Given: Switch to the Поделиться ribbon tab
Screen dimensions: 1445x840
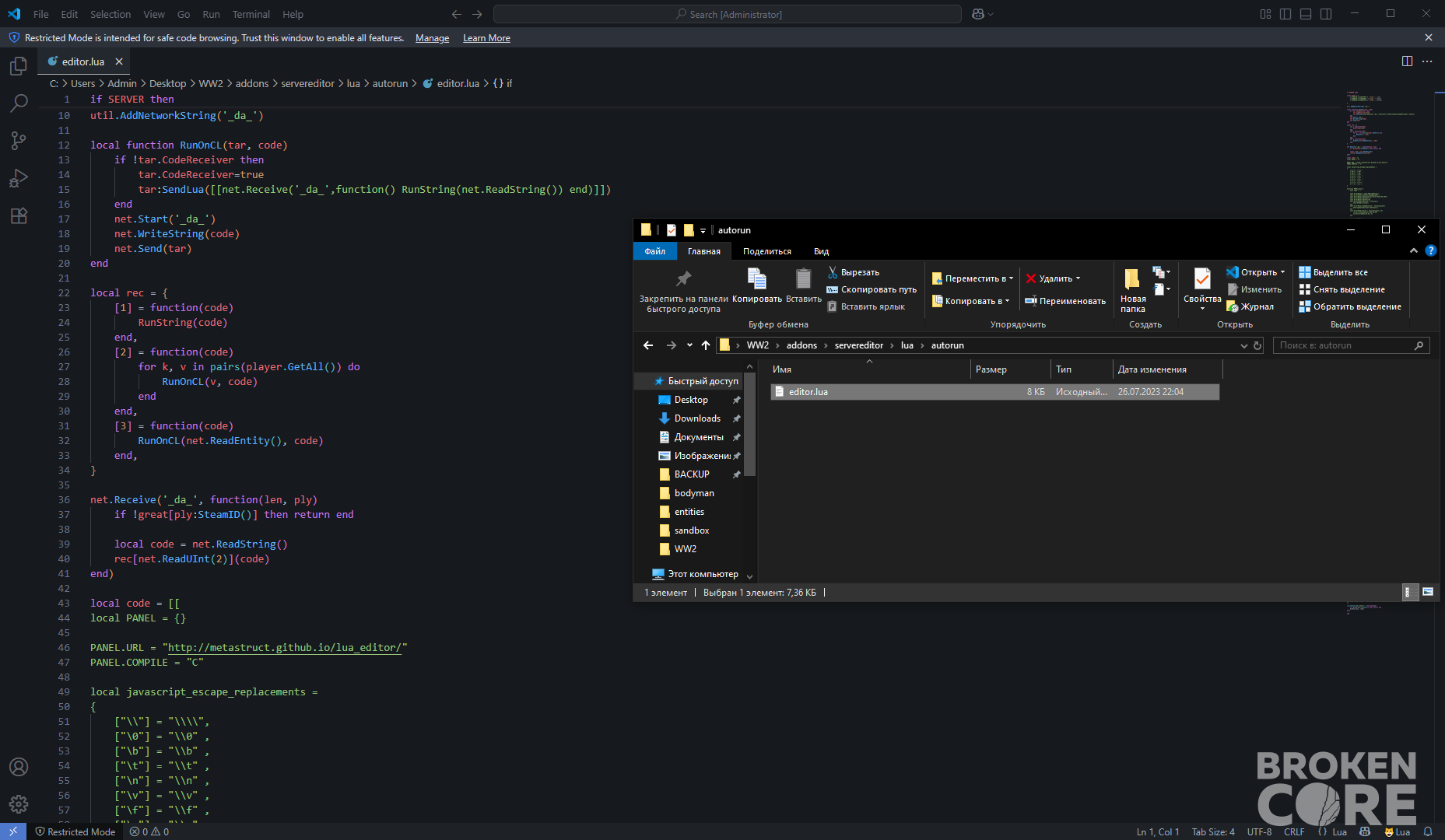Looking at the screenshot, I should coord(766,251).
